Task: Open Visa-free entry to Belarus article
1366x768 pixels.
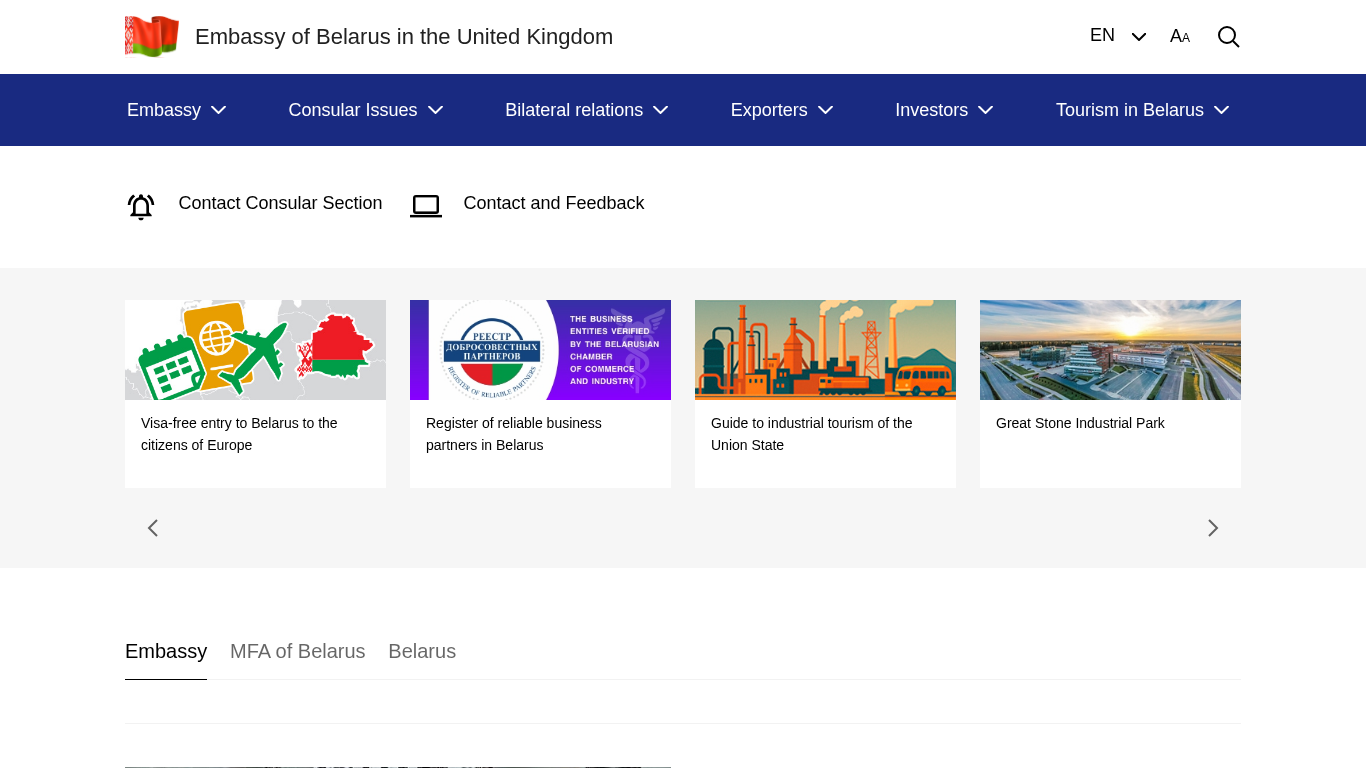Action: 239,434
